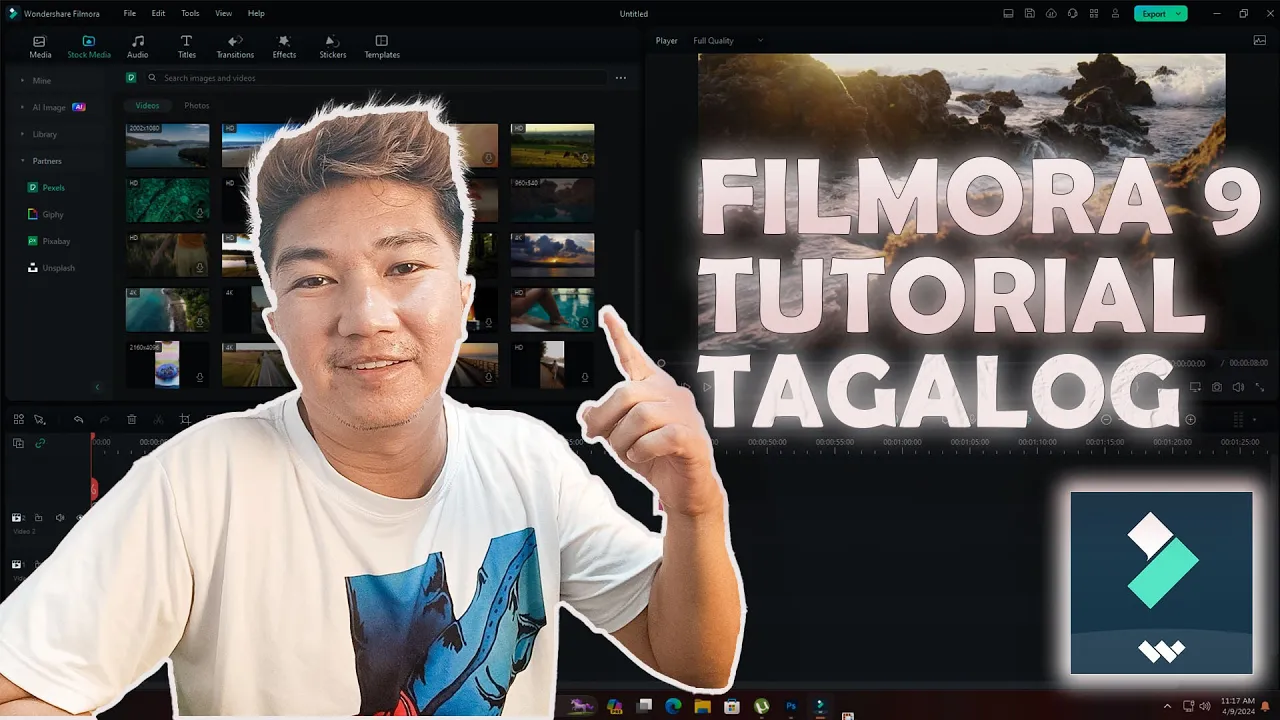Select Pexels in Partners list
Viewport: 1280px width, 720px height.
(47, 188)
